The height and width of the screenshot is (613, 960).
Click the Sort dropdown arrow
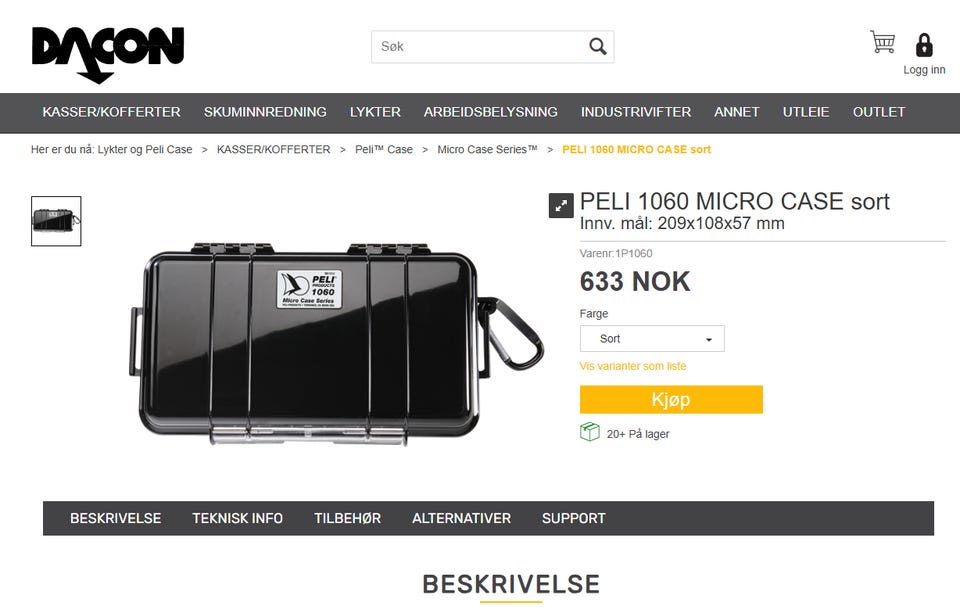[709, 339]
